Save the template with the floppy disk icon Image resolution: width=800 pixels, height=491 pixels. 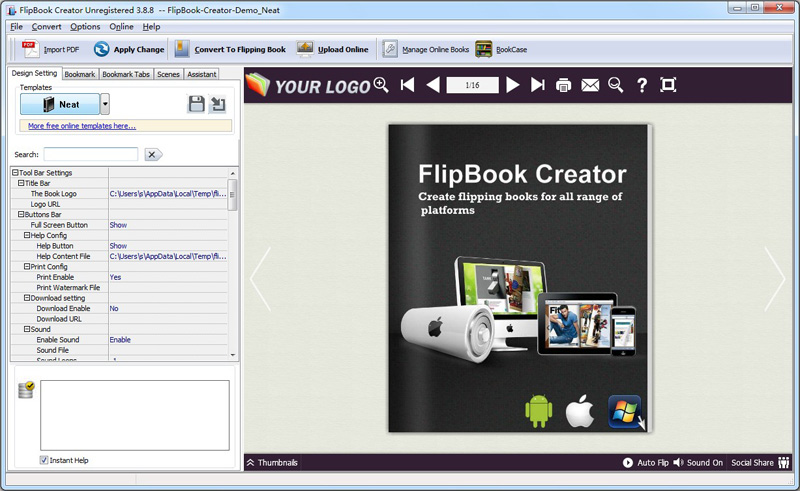click(196, 104)
